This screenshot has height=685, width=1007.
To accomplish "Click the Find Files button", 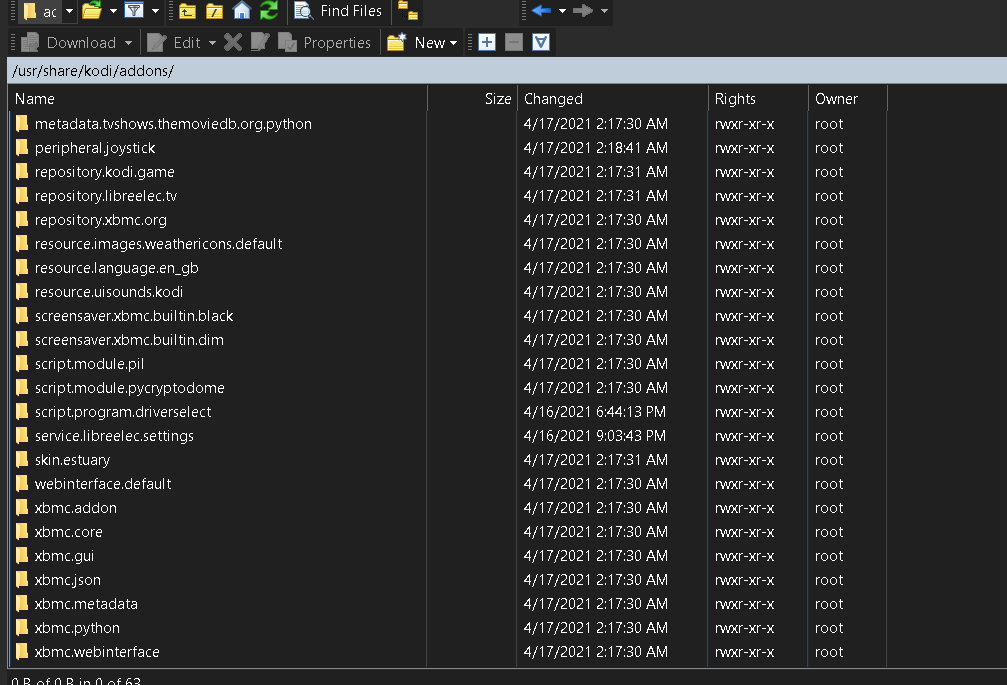I will 338,11.
